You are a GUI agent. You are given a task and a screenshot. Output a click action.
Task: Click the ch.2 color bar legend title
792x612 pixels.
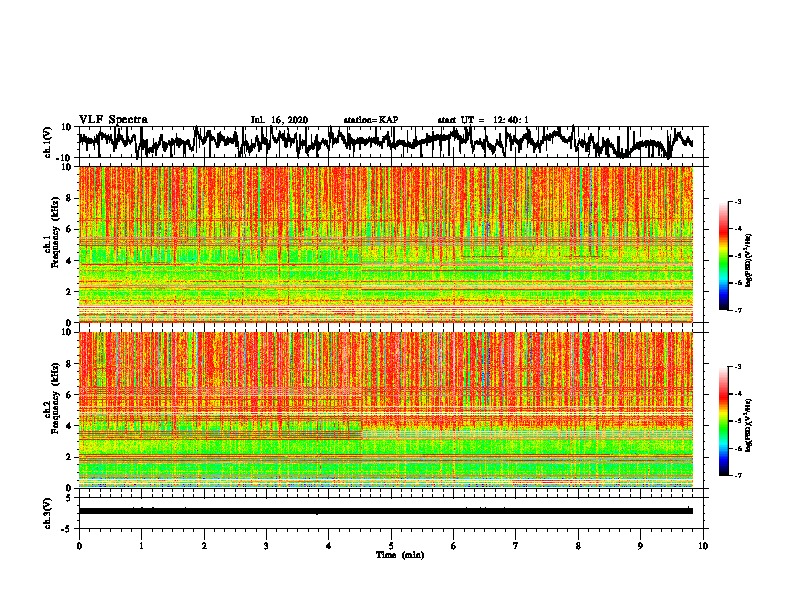click(x=749, y=425)
